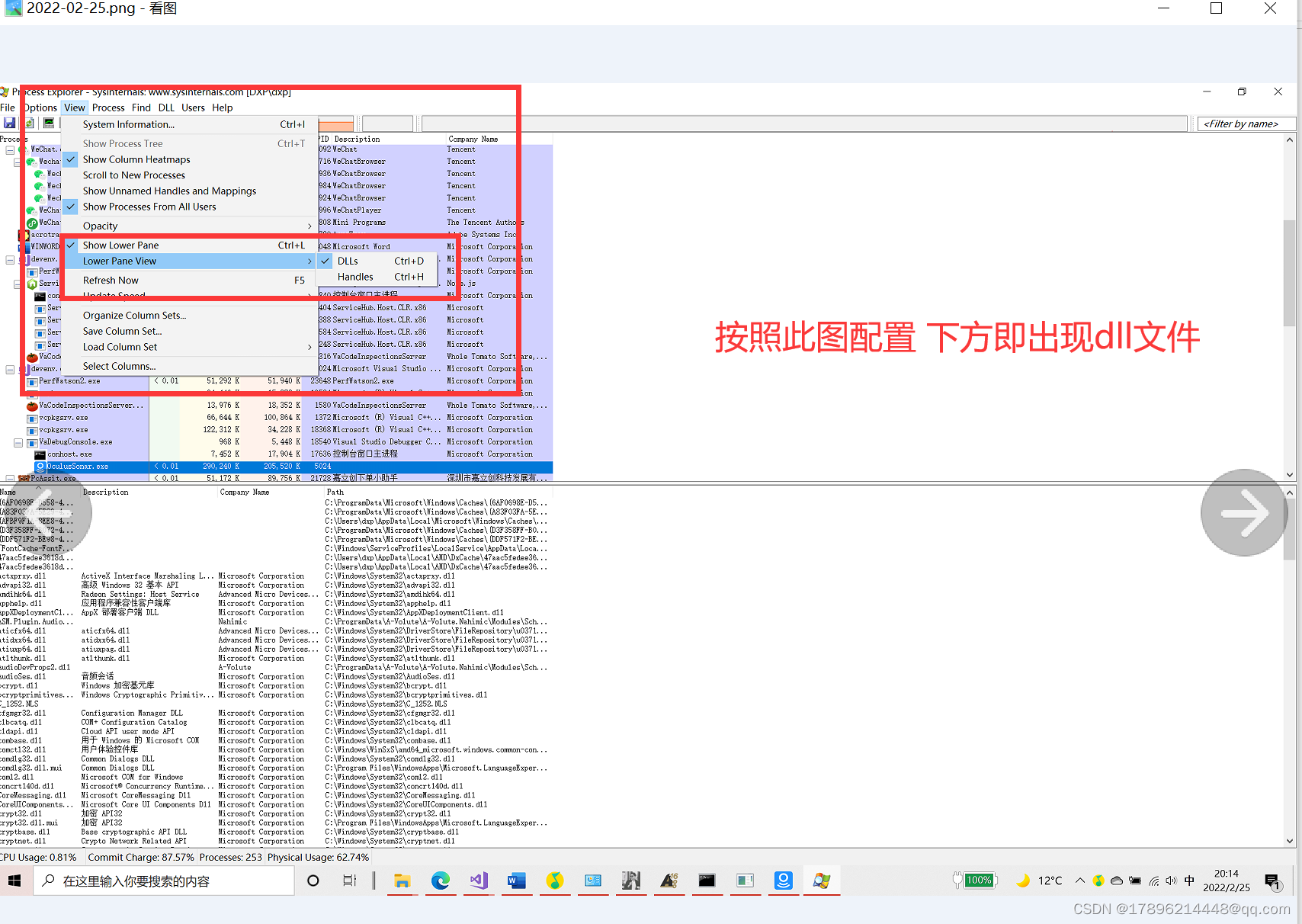
Task: Click the Save toolbar icon in Process Explorer
Action: pyautogui.click(x=9, y=123)
